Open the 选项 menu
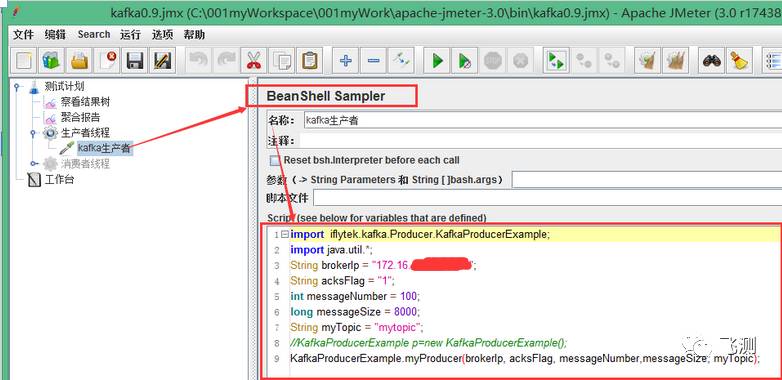Screen dimensions: 782x380 pos(162,34)
